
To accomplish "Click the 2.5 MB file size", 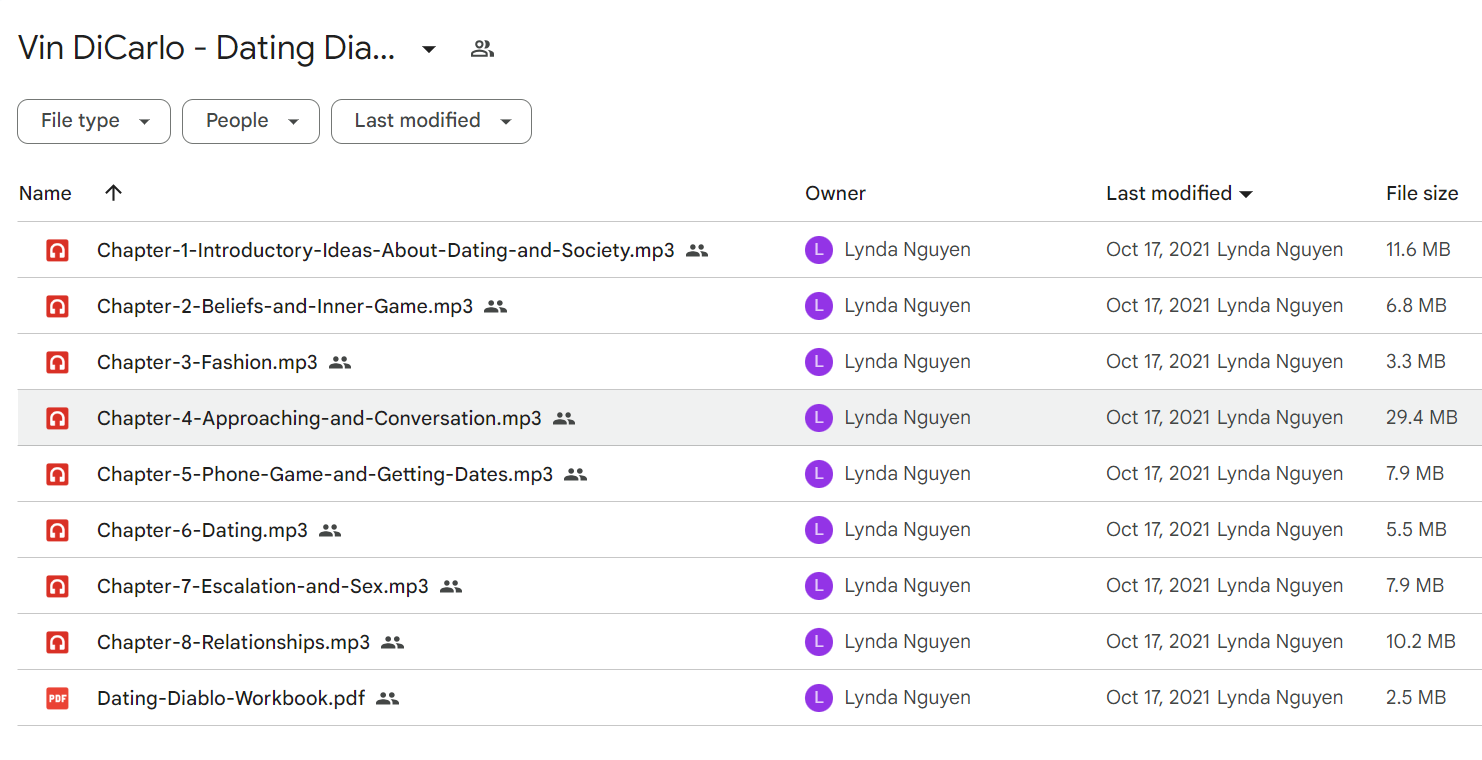I will pos(1416,698).
